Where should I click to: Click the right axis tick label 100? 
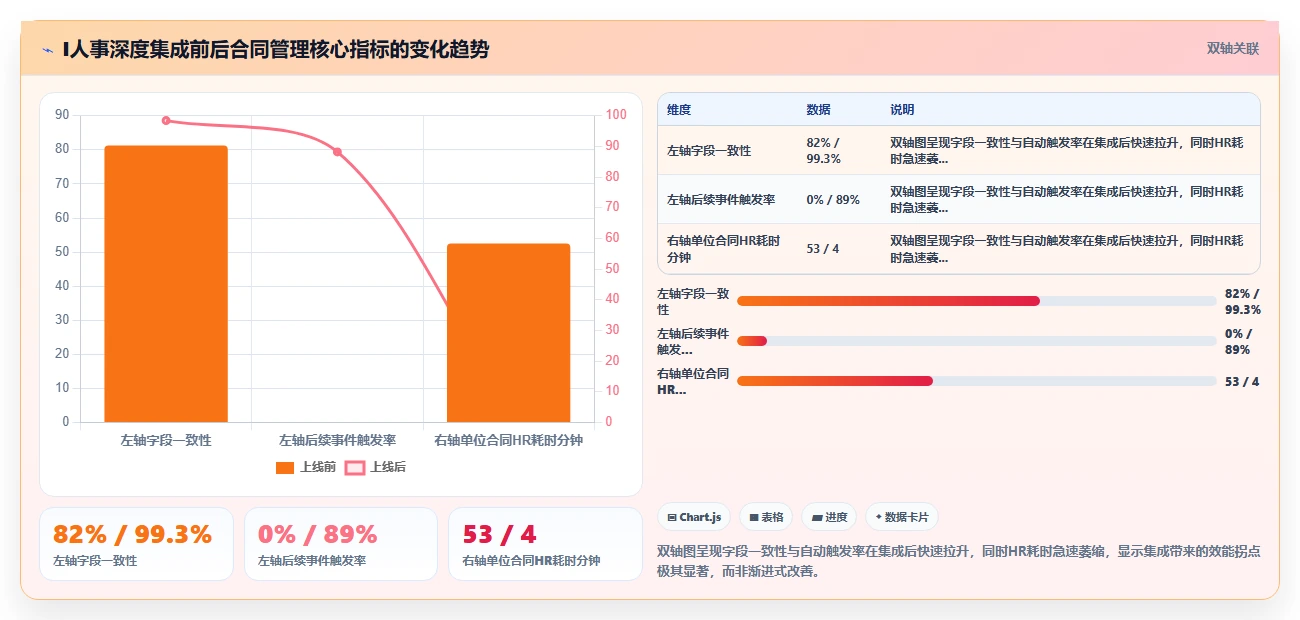click(617, 115)
